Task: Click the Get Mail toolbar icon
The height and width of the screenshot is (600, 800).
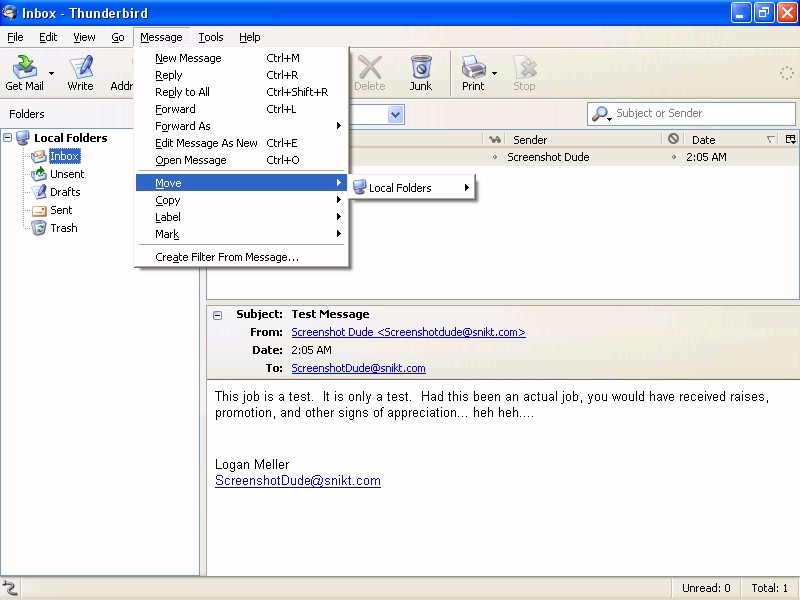Action: [24, 72]
